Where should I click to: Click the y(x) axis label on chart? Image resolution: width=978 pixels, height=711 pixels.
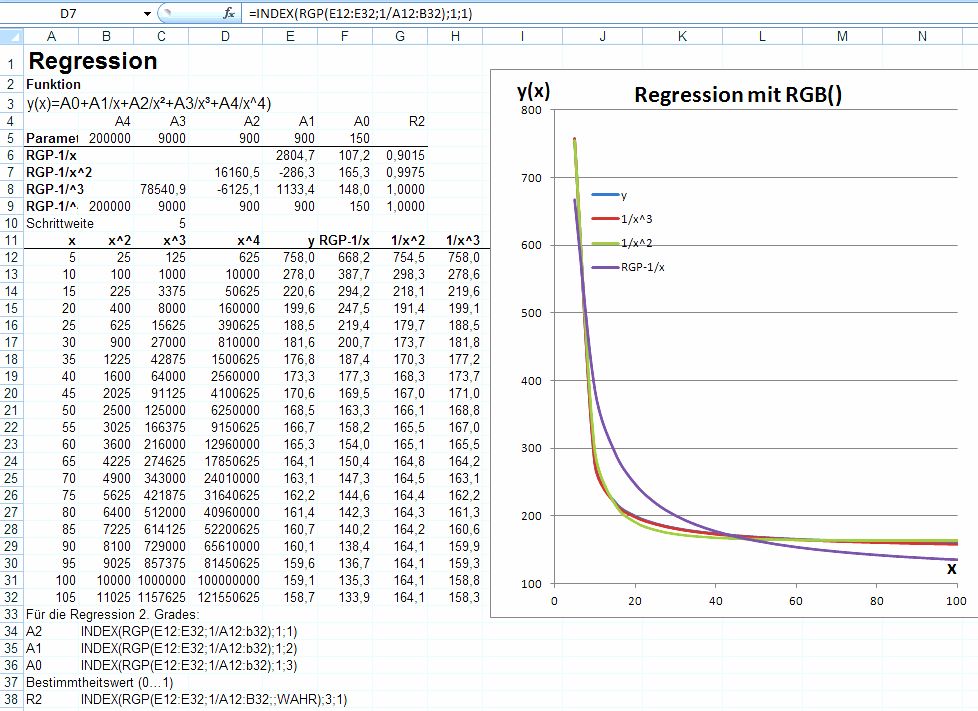tap(533, 91)
